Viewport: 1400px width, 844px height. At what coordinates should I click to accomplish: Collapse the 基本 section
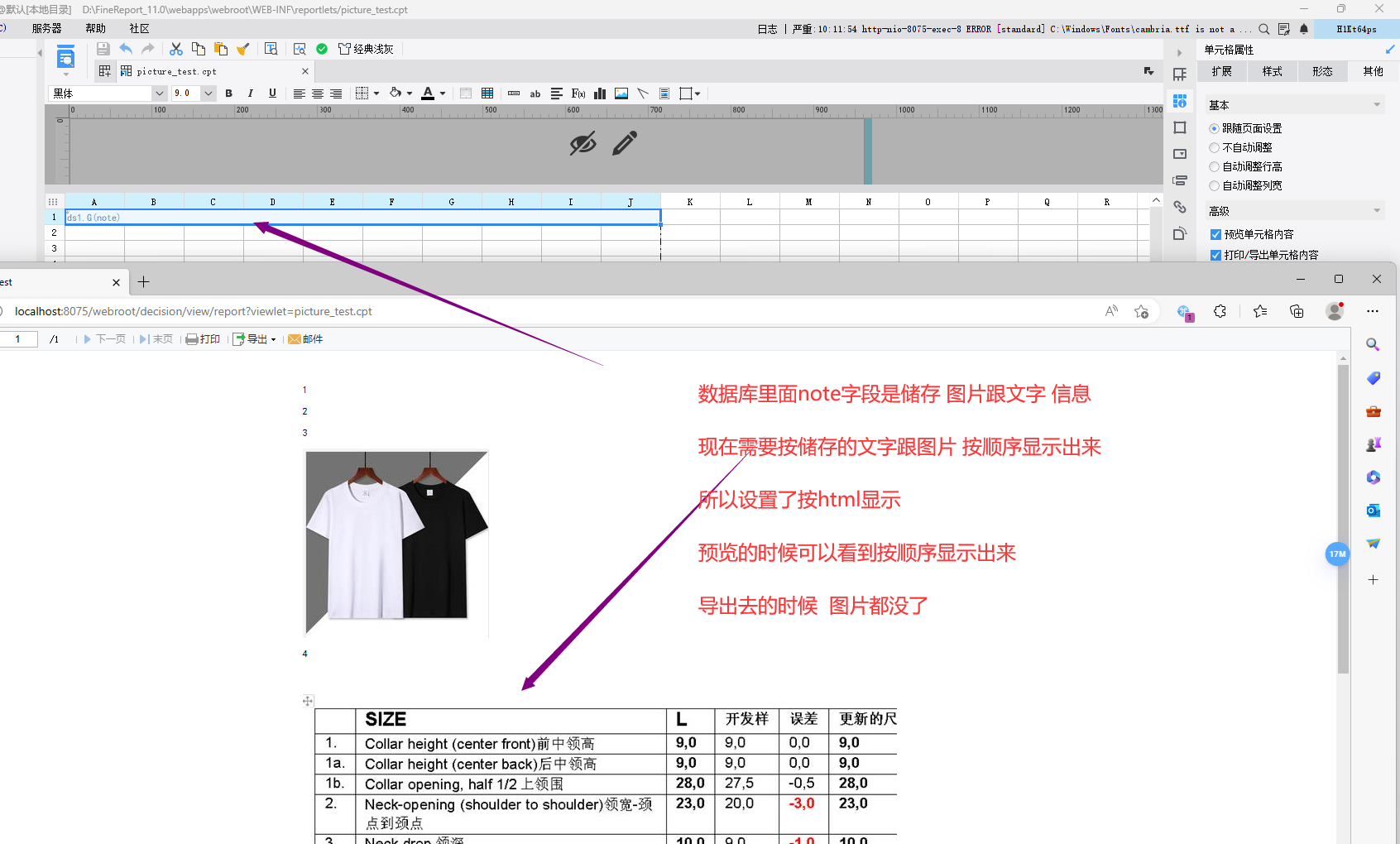[x=1377, y=105]
